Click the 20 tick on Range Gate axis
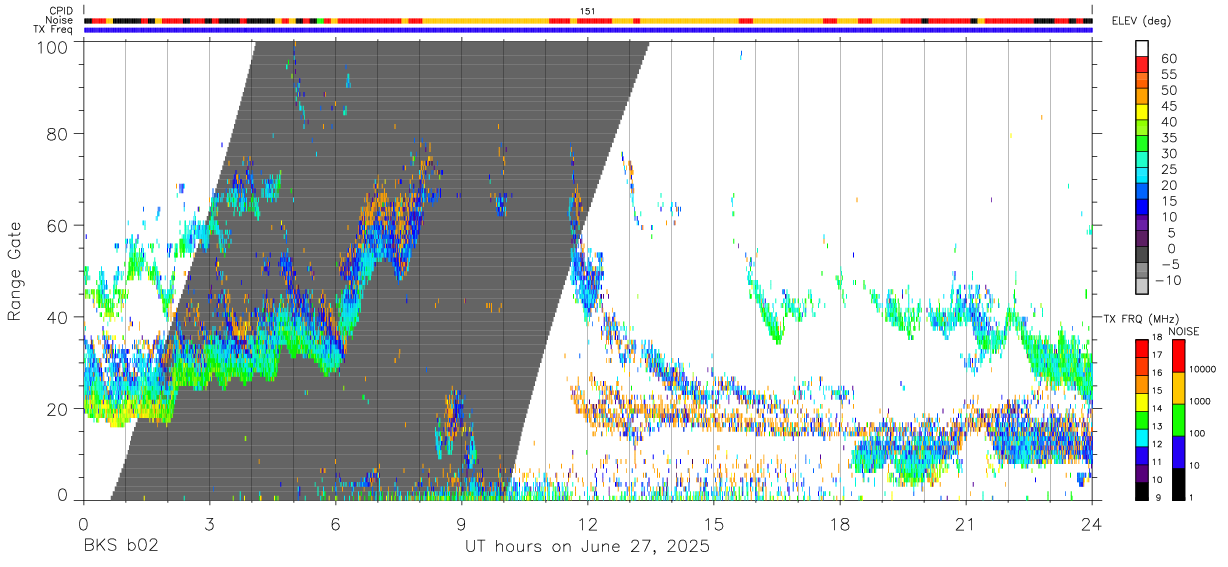1228x567 pixels. click(58, 409)
